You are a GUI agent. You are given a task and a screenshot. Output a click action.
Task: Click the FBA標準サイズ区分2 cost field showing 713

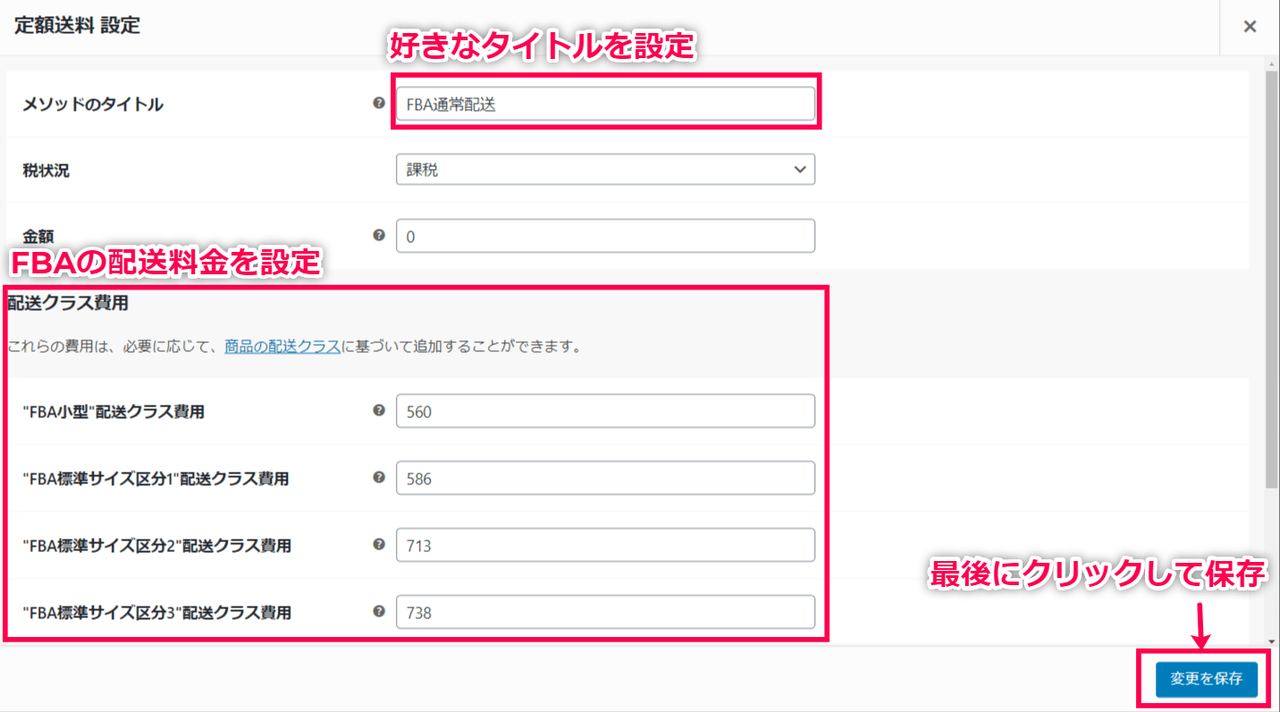[x=605, y=545]
